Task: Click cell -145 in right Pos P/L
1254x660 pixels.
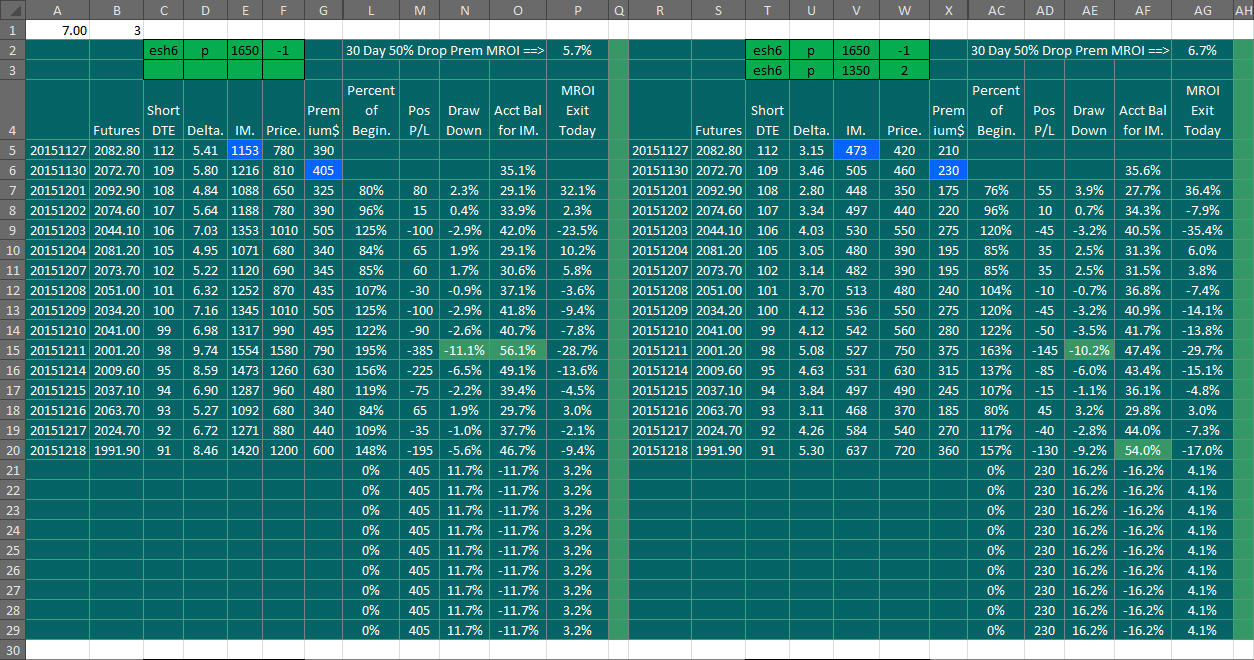Action: click(1044, 350)
